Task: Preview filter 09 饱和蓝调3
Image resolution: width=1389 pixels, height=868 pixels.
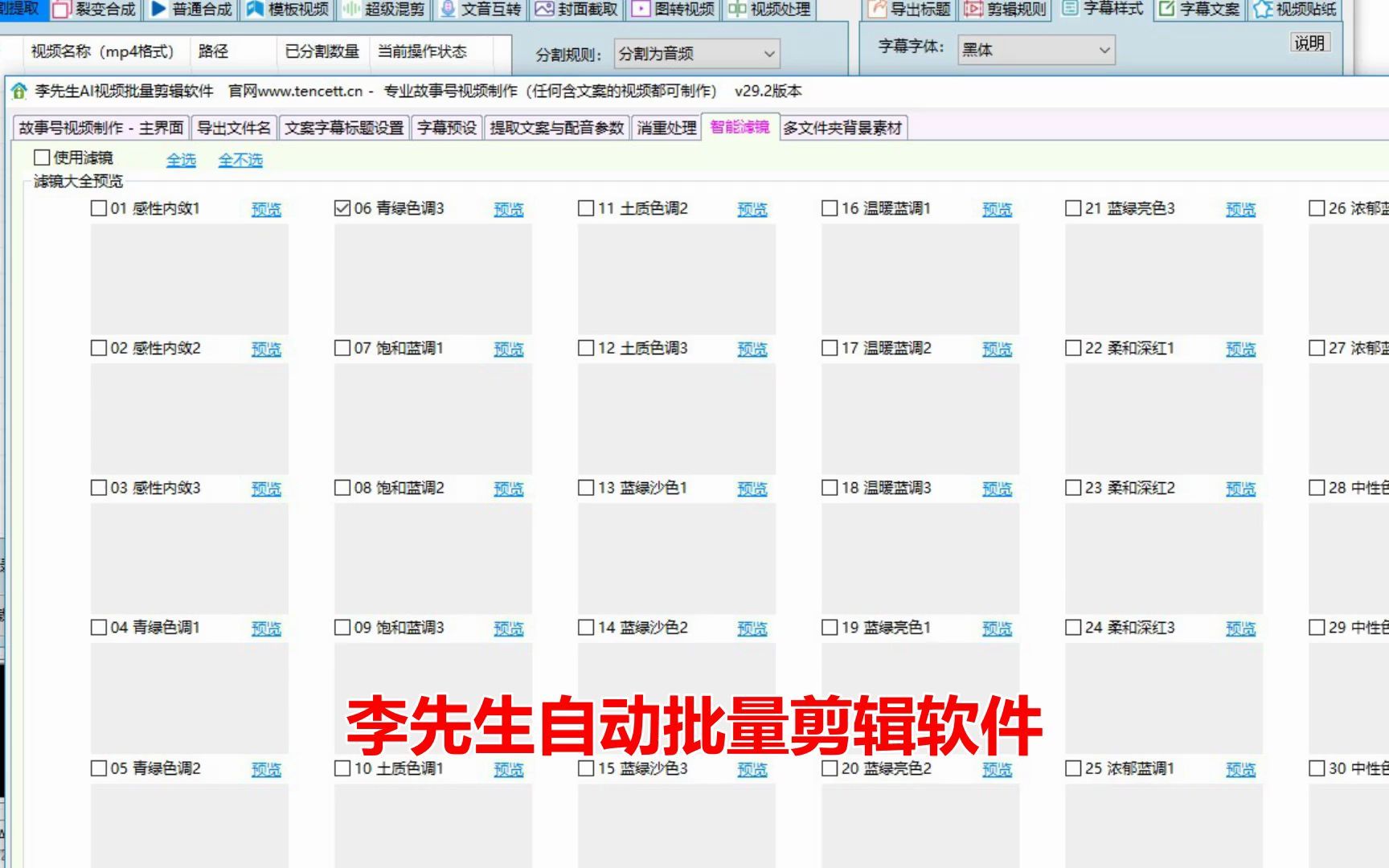Action: pos(509,629)
